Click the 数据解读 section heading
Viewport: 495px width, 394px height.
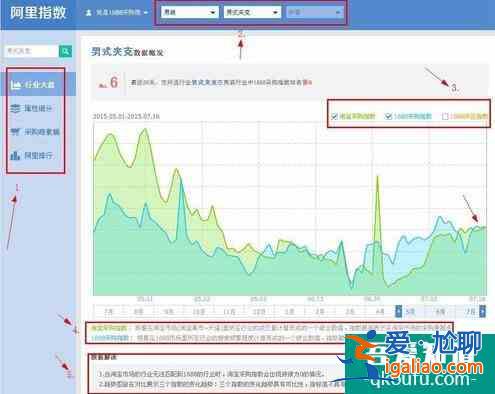point(104,357)
